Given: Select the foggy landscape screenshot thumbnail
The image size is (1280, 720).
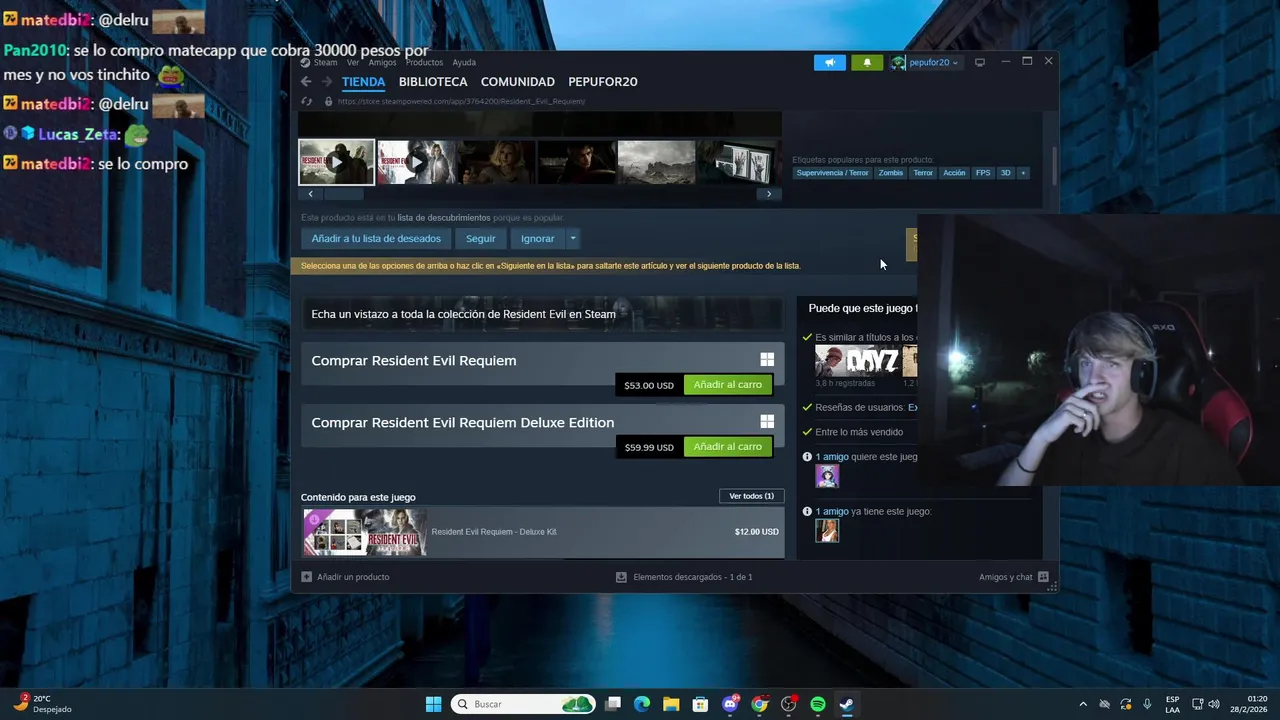Looking at the screenshot, I should (656, 162).
